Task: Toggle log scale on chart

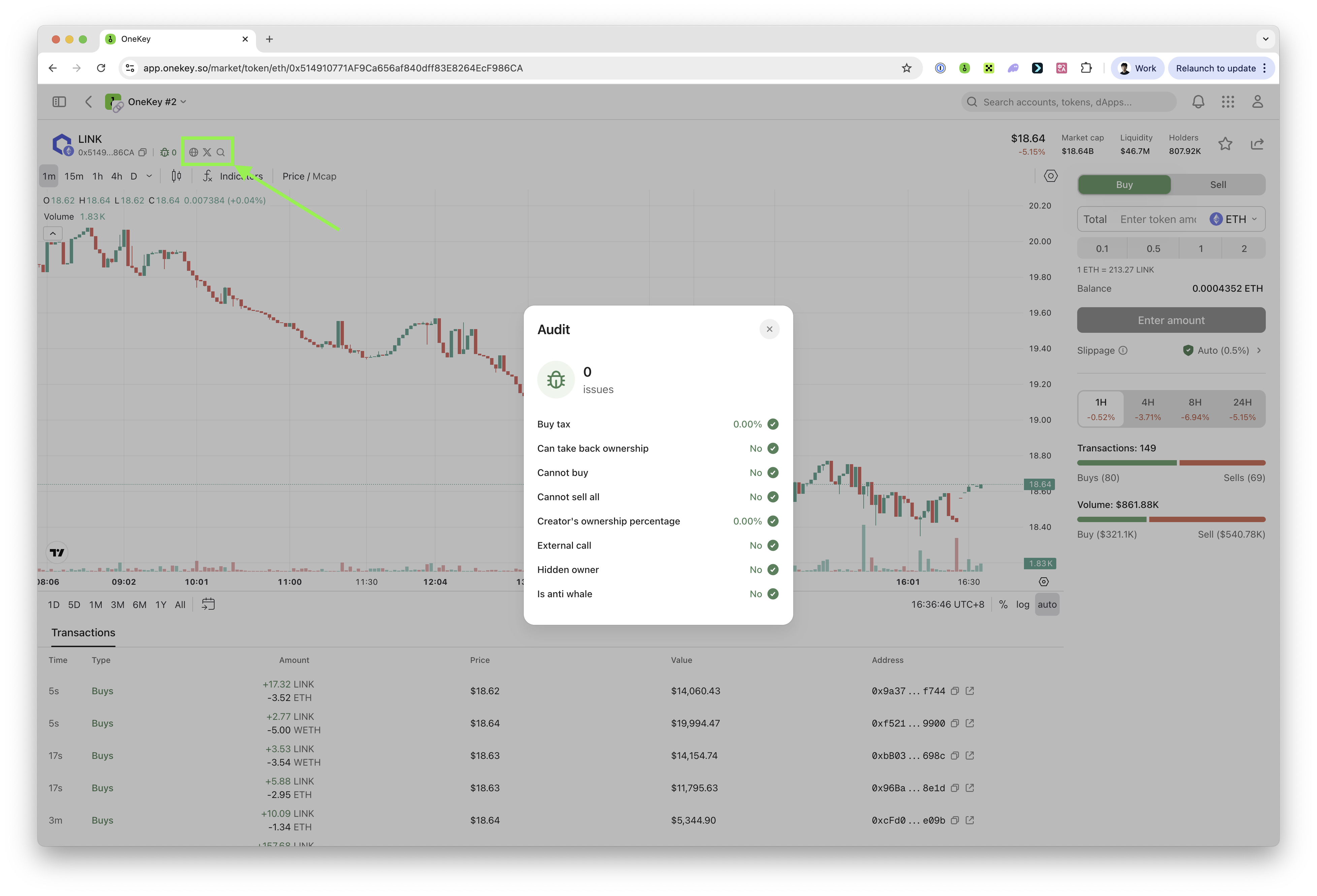Action: coord(1022,604)
